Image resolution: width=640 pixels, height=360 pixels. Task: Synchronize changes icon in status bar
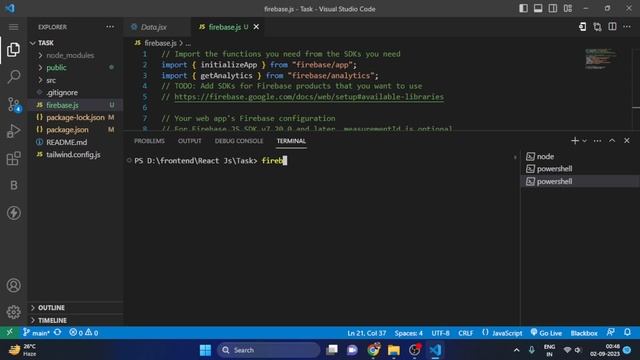[x=58, y=333]
